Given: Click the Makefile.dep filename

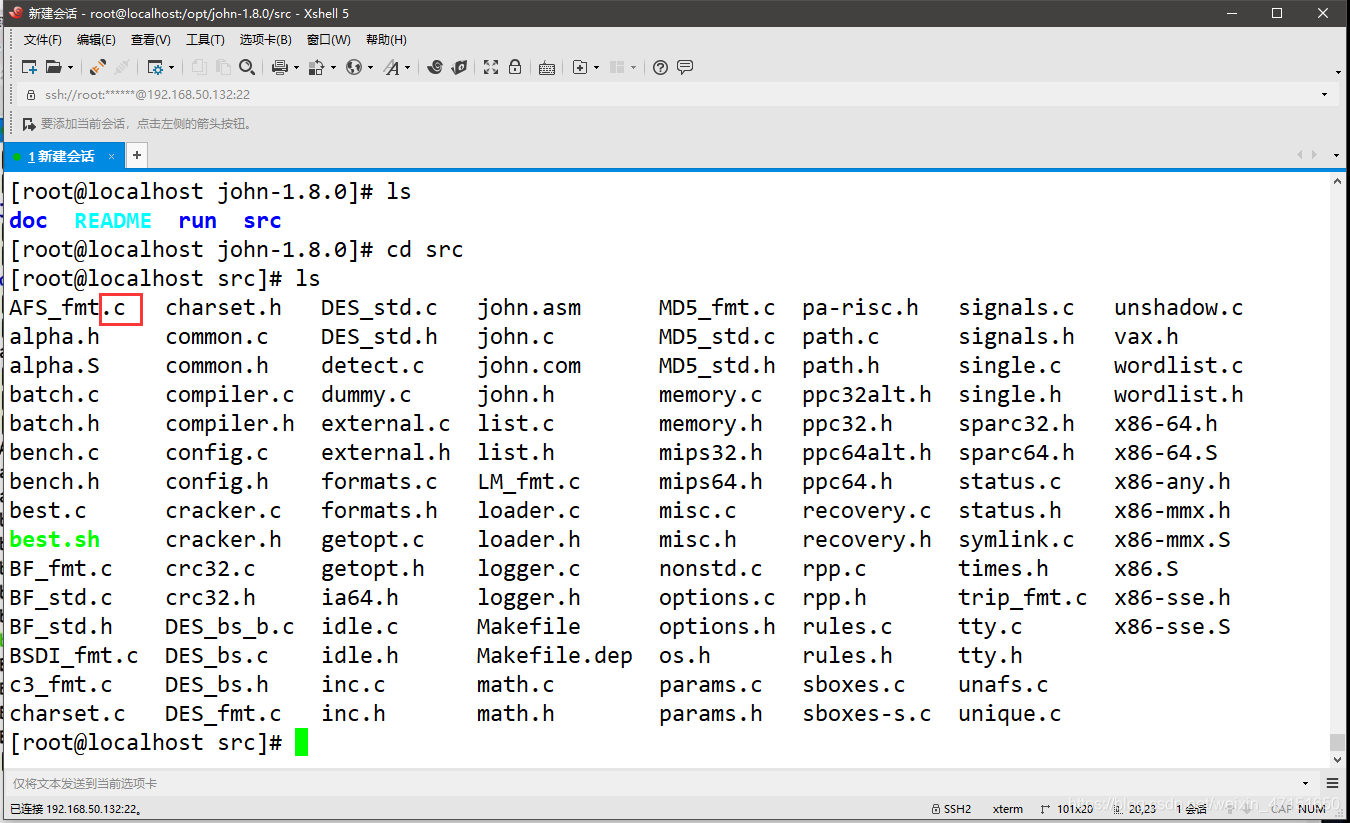Looking at the screenshot, I should pyautogui.click(x=554, y=656).
